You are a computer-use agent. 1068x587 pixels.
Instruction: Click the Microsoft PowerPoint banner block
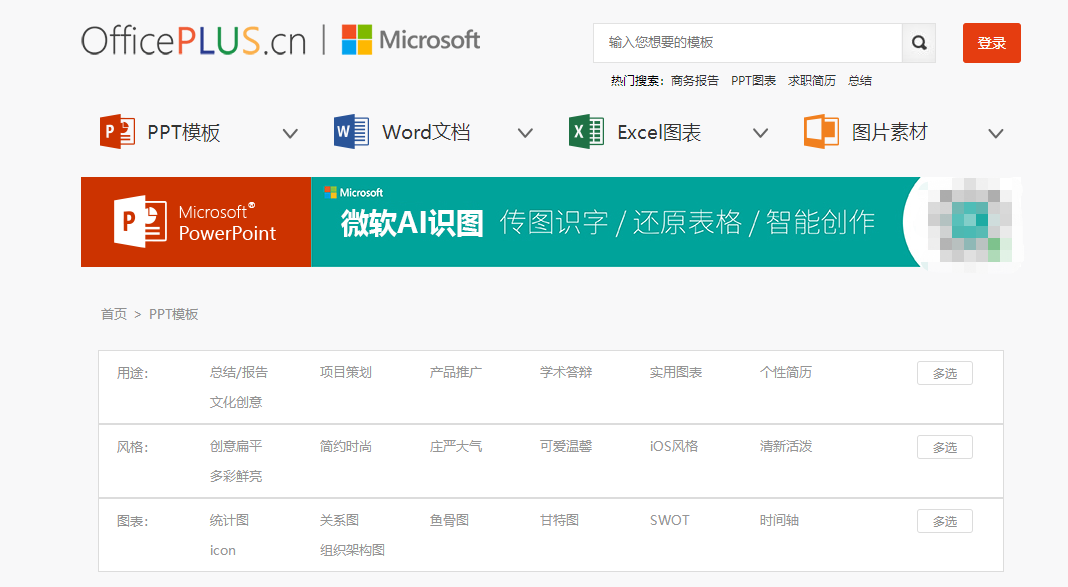[196, 222]
